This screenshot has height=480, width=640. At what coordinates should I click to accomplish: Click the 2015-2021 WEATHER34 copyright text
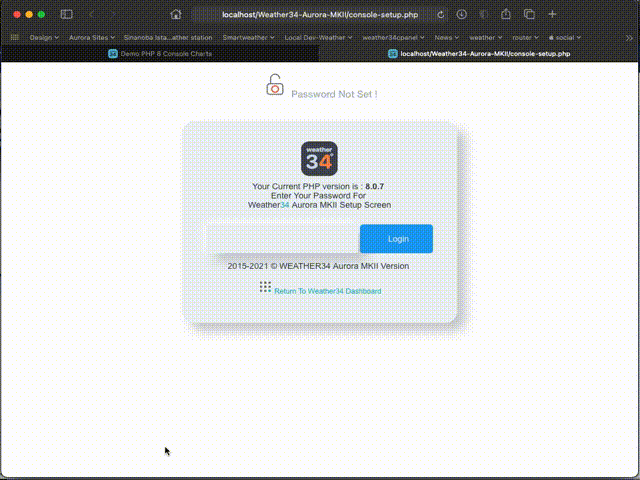coord(318,266)
